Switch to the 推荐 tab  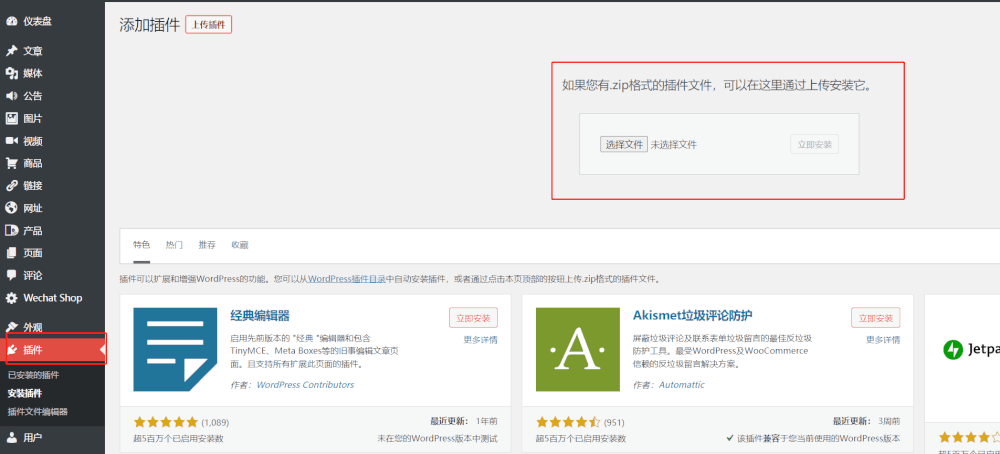[207, 245]
